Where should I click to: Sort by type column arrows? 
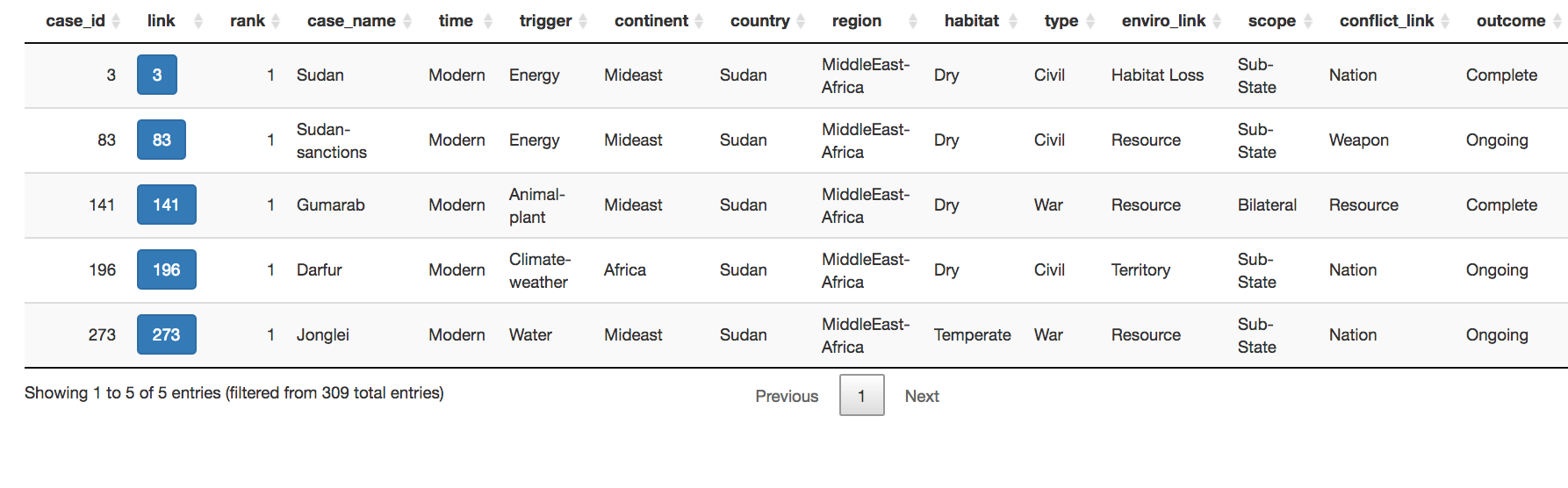pos(1090,21)
